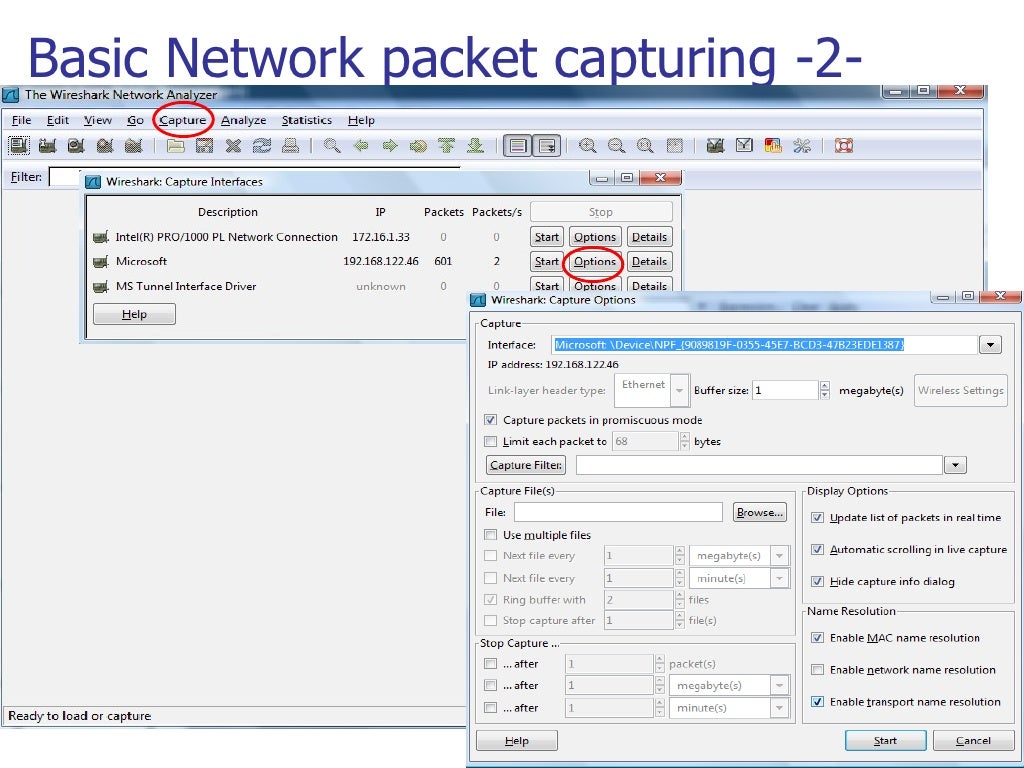This screenshot has width=1024, height=768.
Task: Edit capture filters toolbar icon
Action: click(x=715, y=145)
